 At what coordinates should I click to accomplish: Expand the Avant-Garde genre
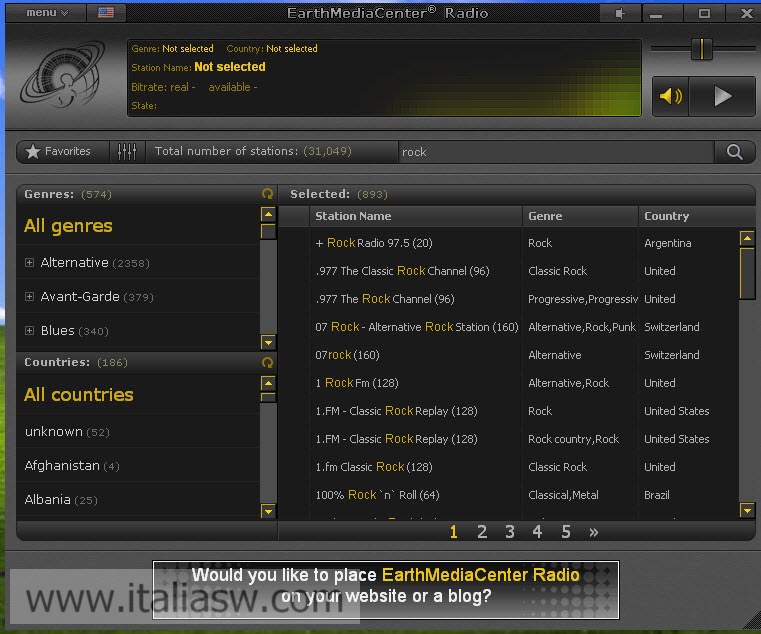coord(30,297)
